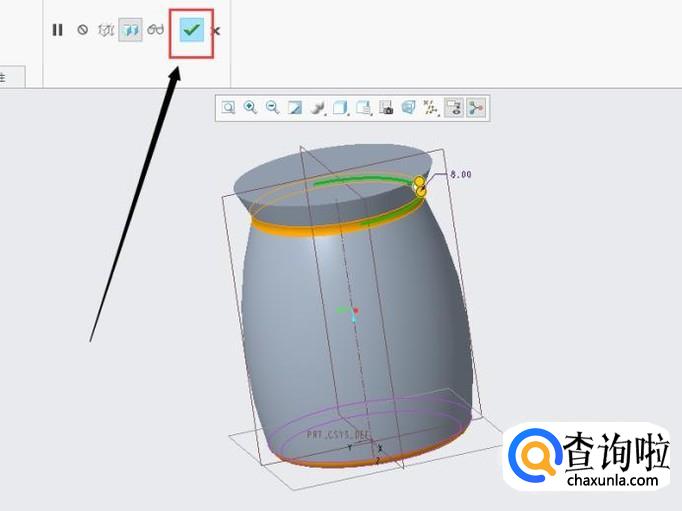The height and width of the screenshot is (511, 682).
Task: Click the Zoom In magnifier
Action: click(x=250, y=108)
